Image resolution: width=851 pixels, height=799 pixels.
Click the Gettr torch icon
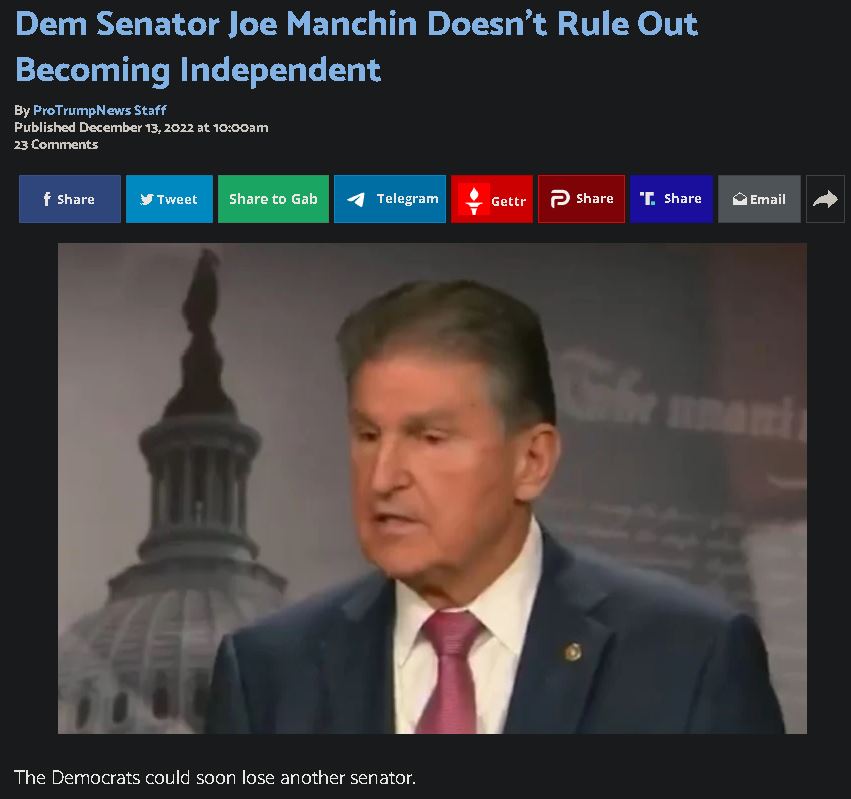point(474,199)
